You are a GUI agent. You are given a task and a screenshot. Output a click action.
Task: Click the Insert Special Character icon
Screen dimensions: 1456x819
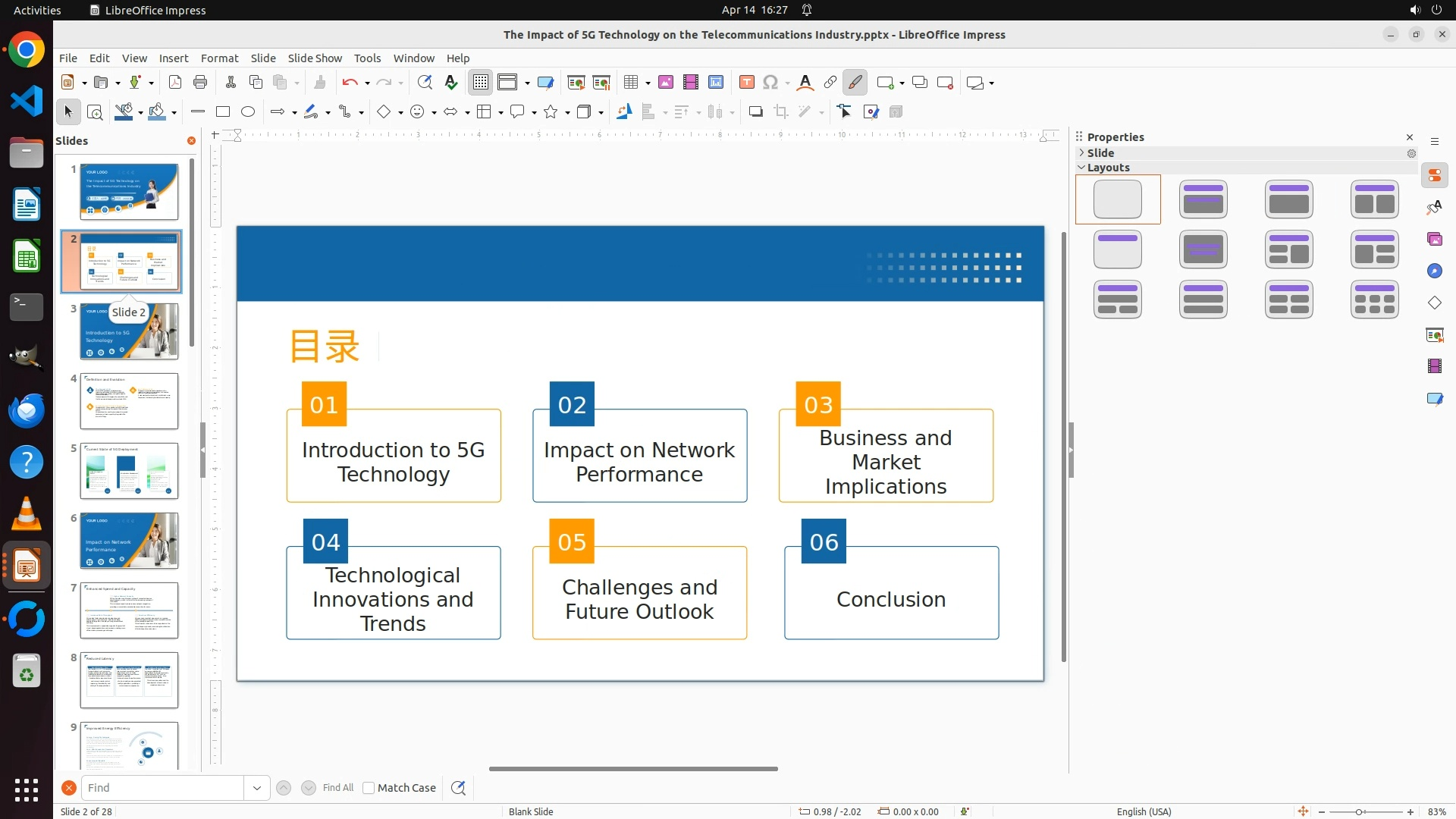770,83
